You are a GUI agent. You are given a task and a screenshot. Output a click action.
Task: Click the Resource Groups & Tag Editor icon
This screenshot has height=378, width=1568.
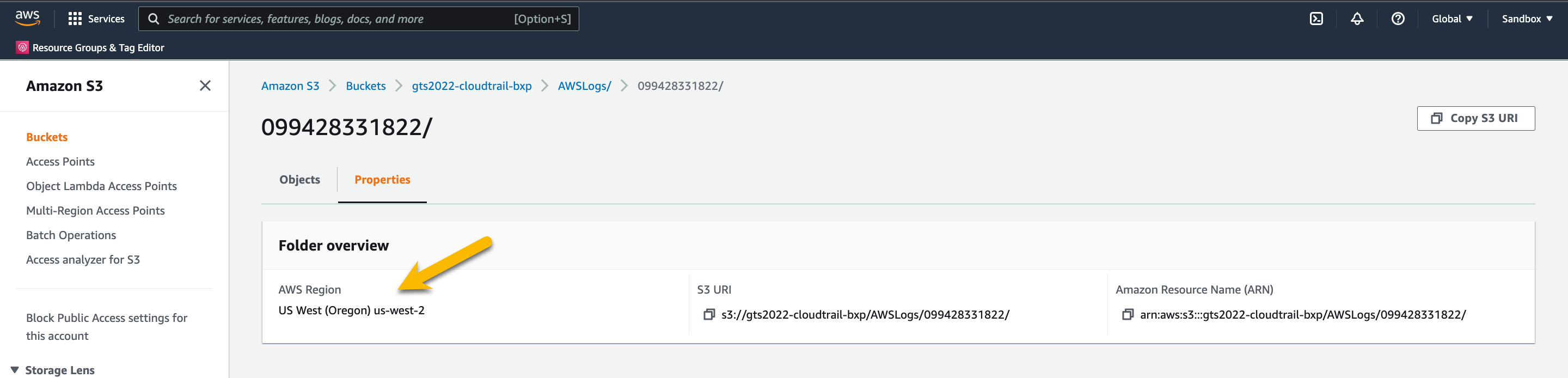(22, 47)
